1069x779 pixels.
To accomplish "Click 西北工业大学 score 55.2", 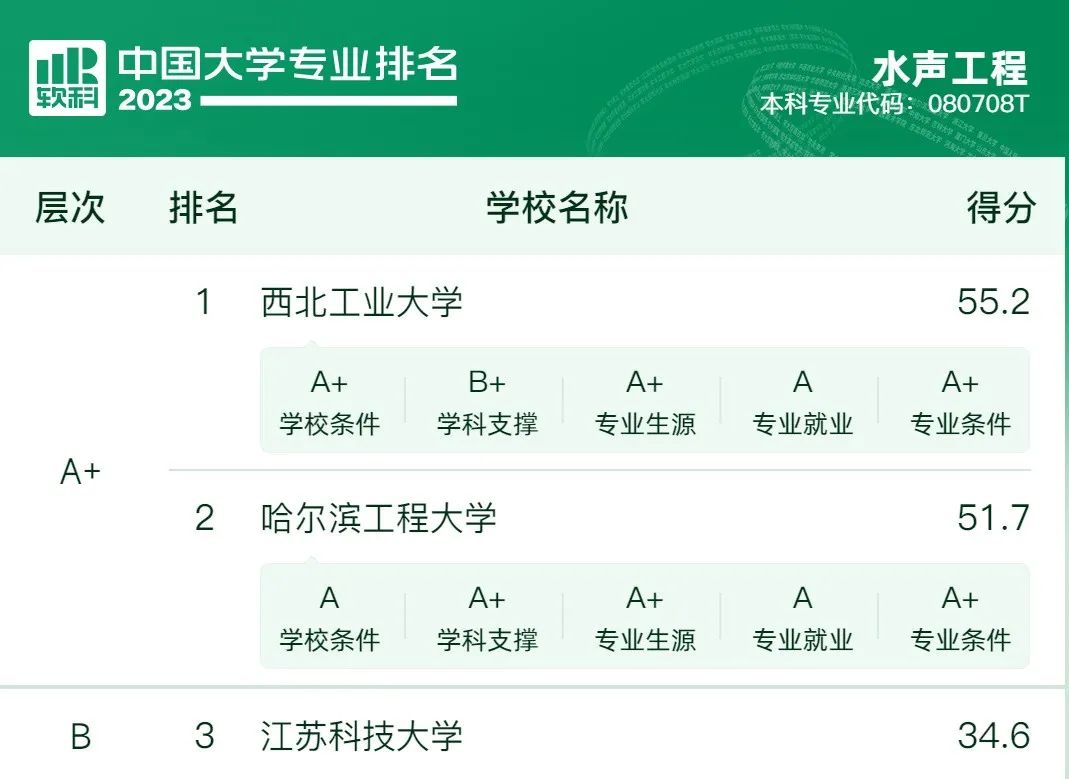I will click(993, 302).
